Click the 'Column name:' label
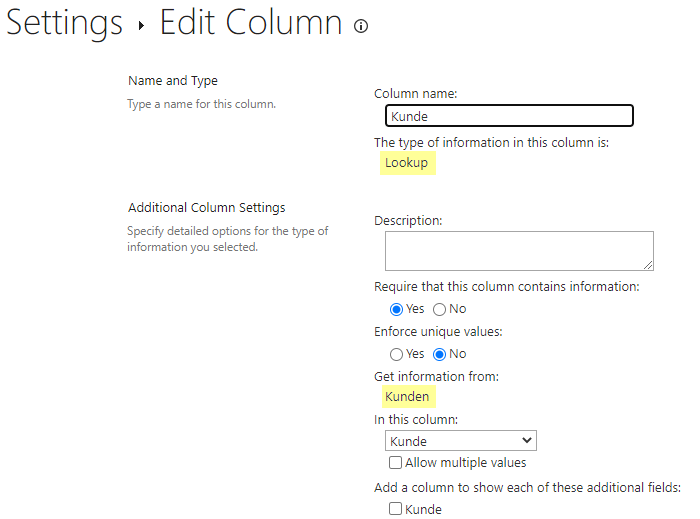 (415, 94)
